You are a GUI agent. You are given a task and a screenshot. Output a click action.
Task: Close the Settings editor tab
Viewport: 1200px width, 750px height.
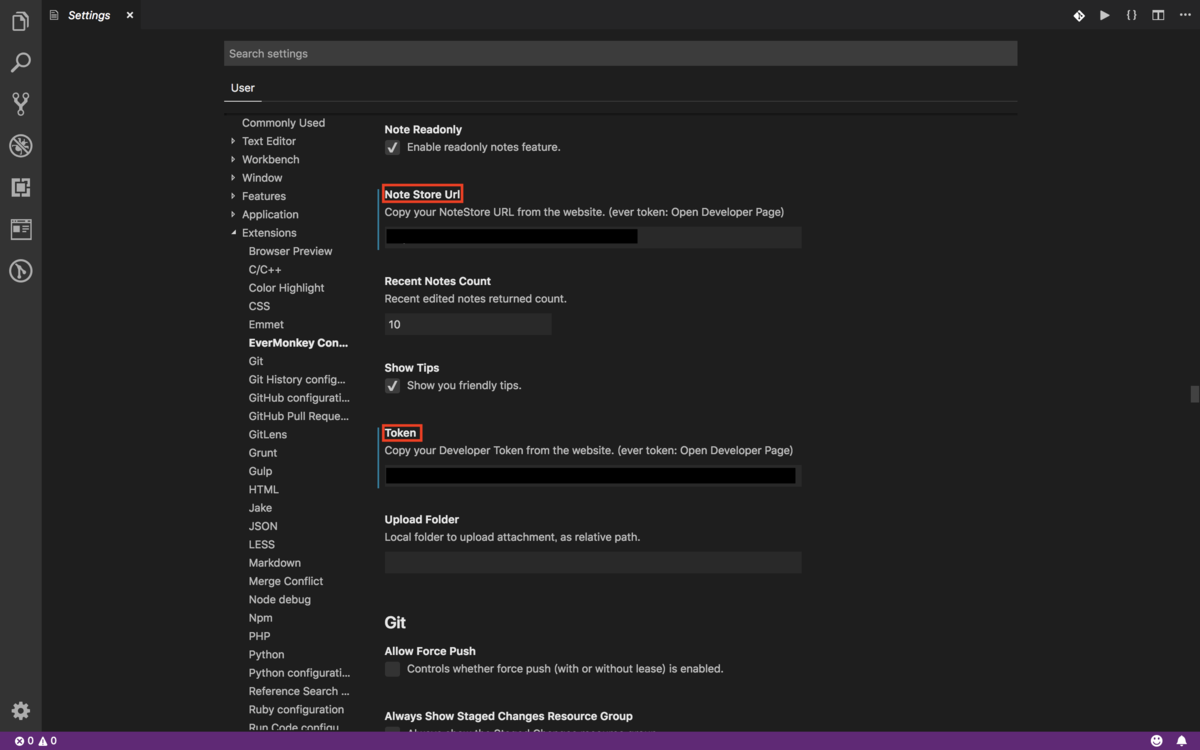(x=130, y=15)
